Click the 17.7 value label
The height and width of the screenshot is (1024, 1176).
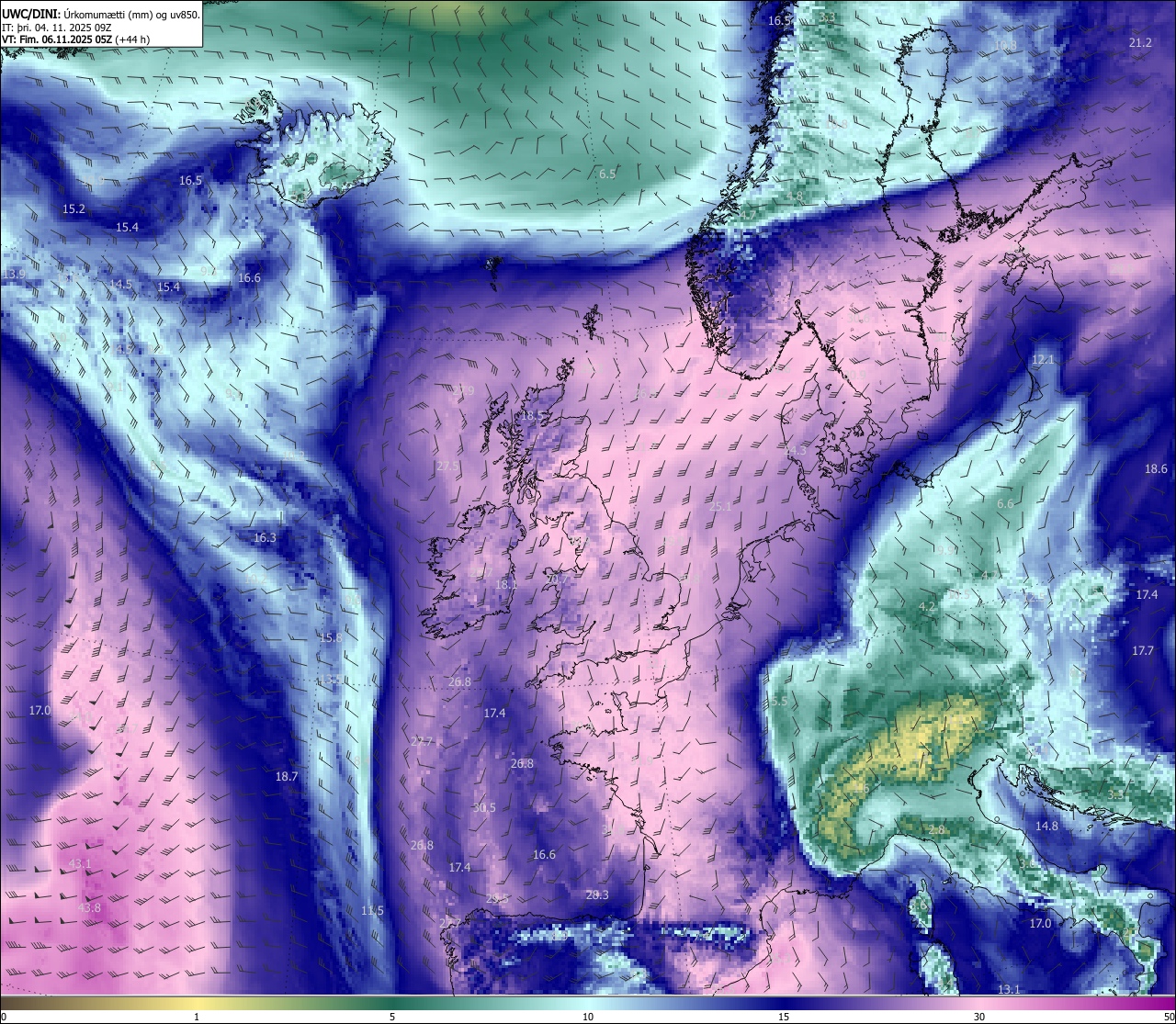1142,651
